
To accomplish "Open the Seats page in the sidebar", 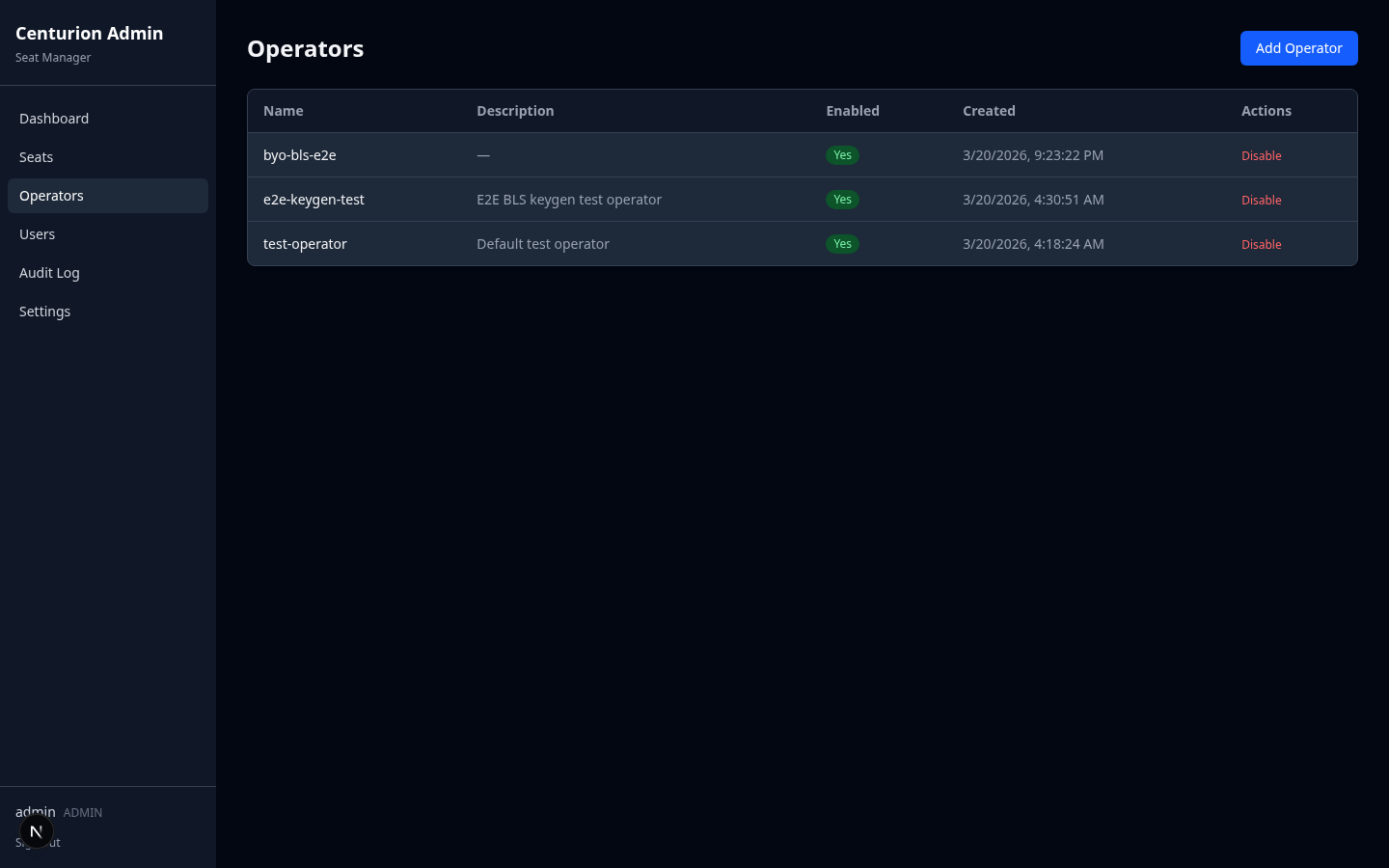I will coord(36,156).
